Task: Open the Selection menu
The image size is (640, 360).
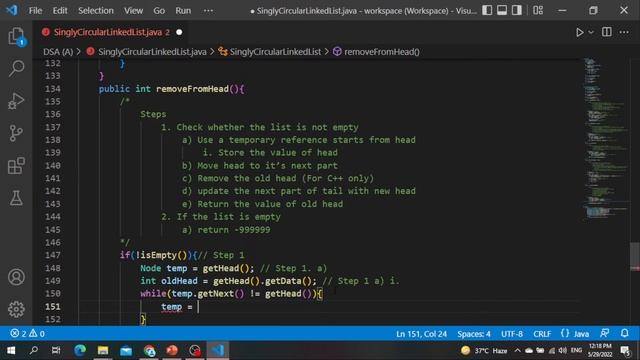Action: point(96,11)
